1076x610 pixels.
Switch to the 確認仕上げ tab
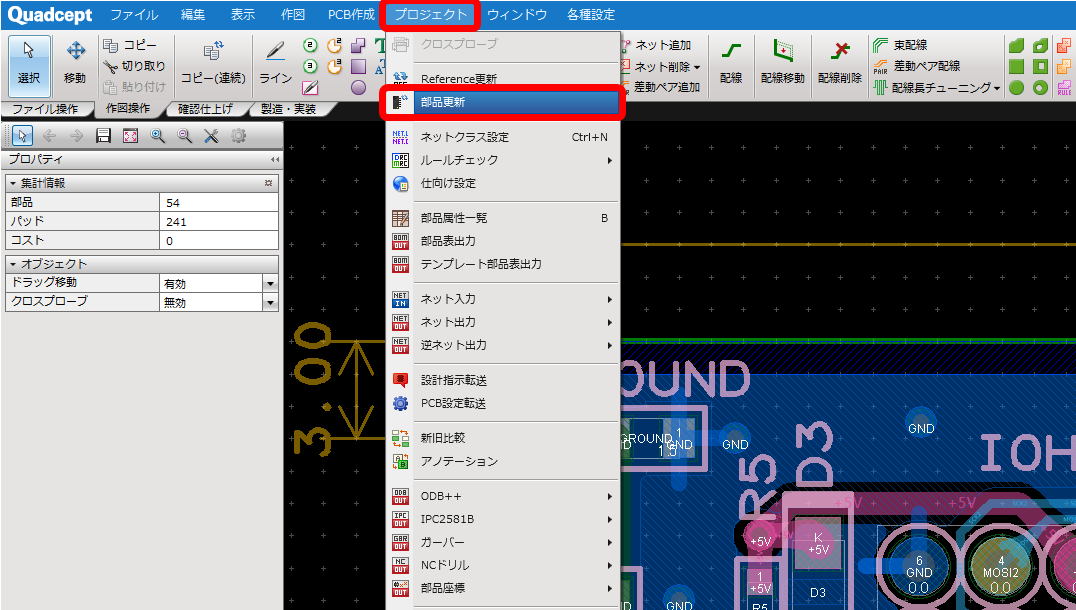204,108
